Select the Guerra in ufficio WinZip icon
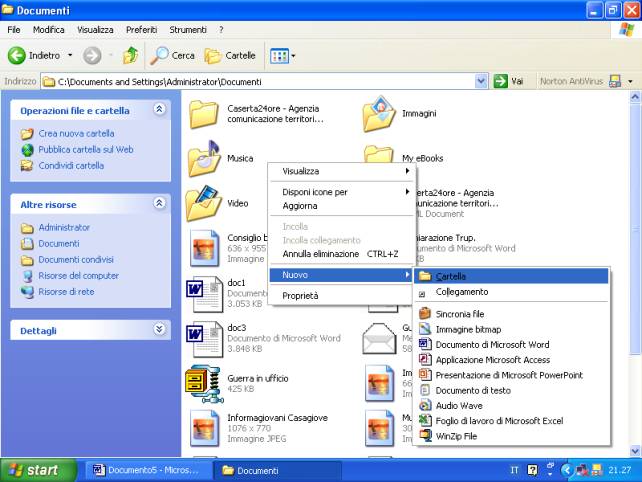 tap(204, 384)
